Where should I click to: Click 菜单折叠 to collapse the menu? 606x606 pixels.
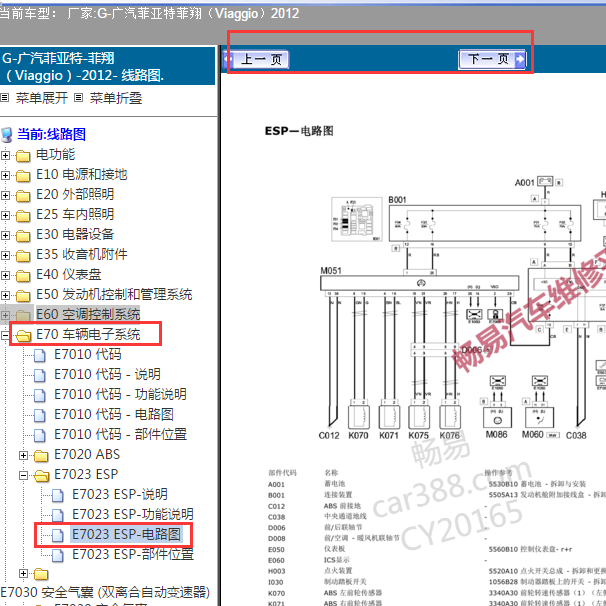[116, 98]
